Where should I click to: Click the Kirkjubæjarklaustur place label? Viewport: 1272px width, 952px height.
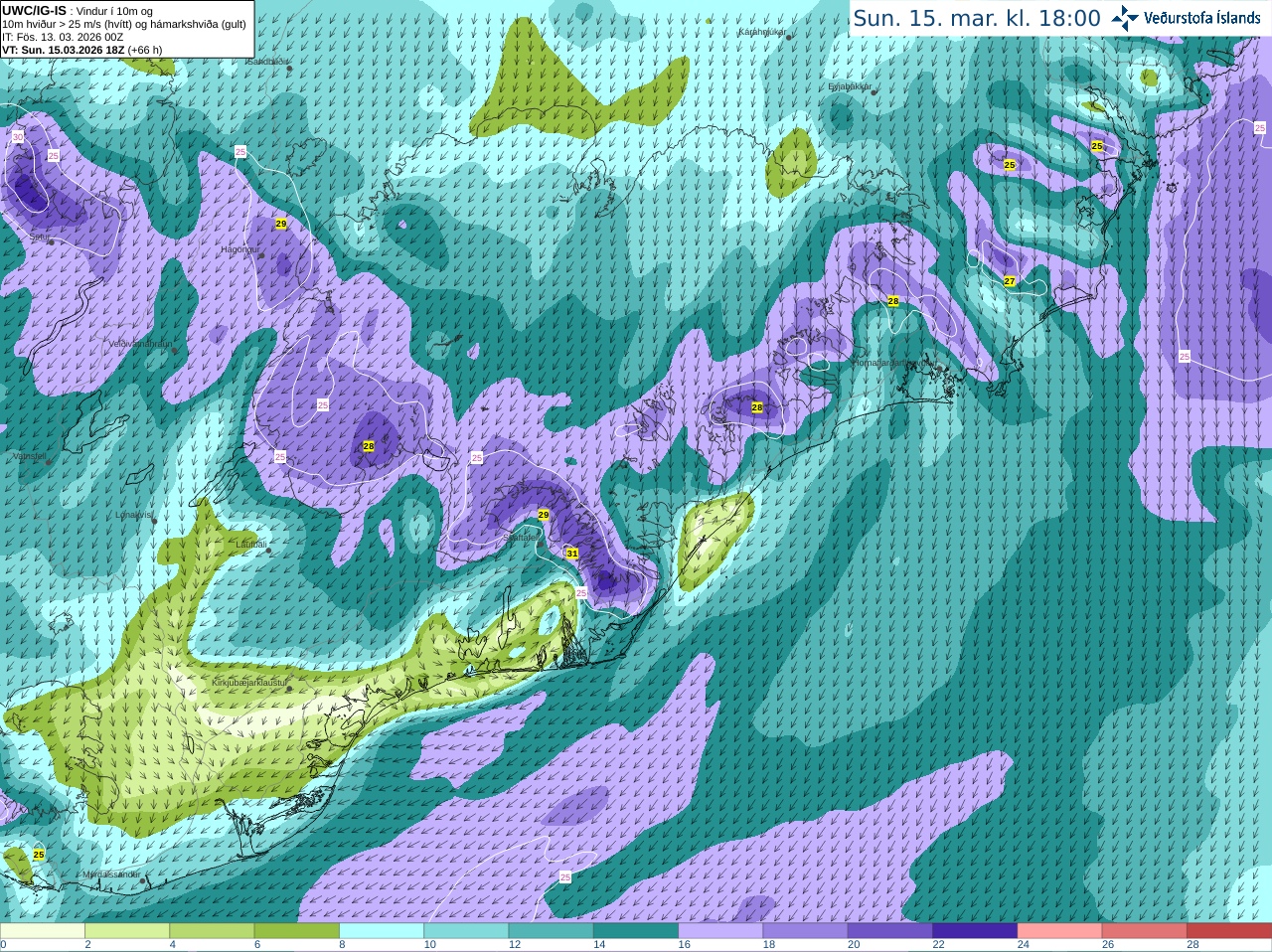tap(249, 684)
